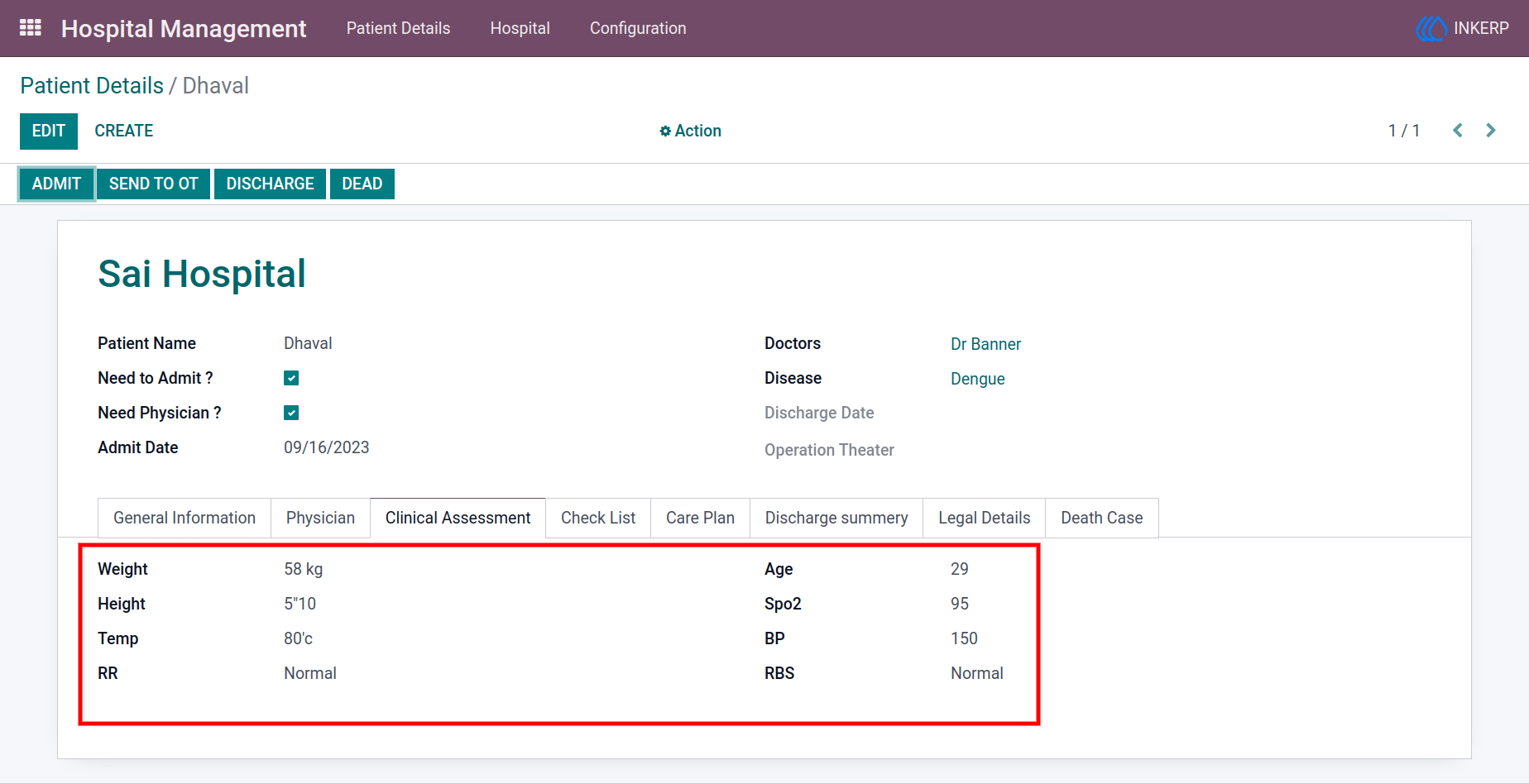Click the Height value 5"10

coord(300,604)
